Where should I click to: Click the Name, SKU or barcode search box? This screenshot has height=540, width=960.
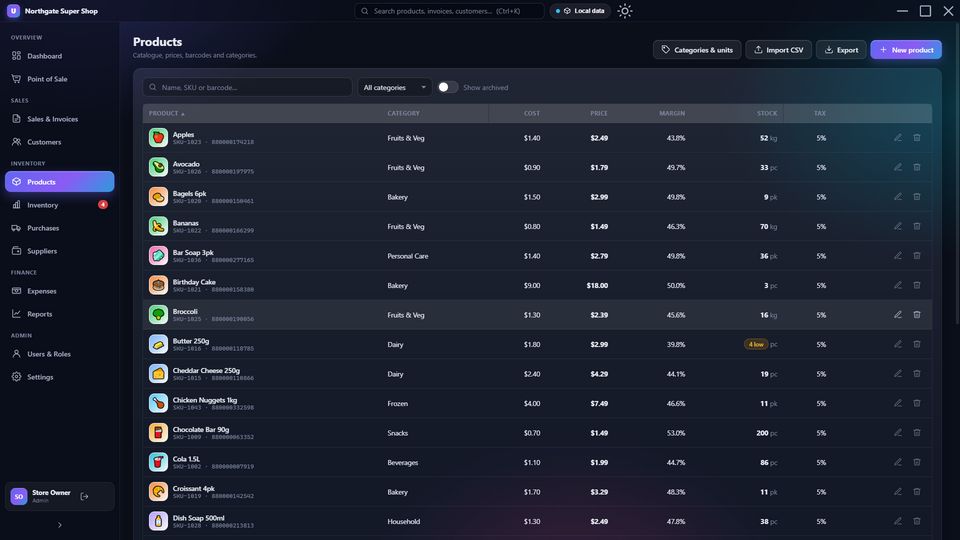(x=247, y=88)
